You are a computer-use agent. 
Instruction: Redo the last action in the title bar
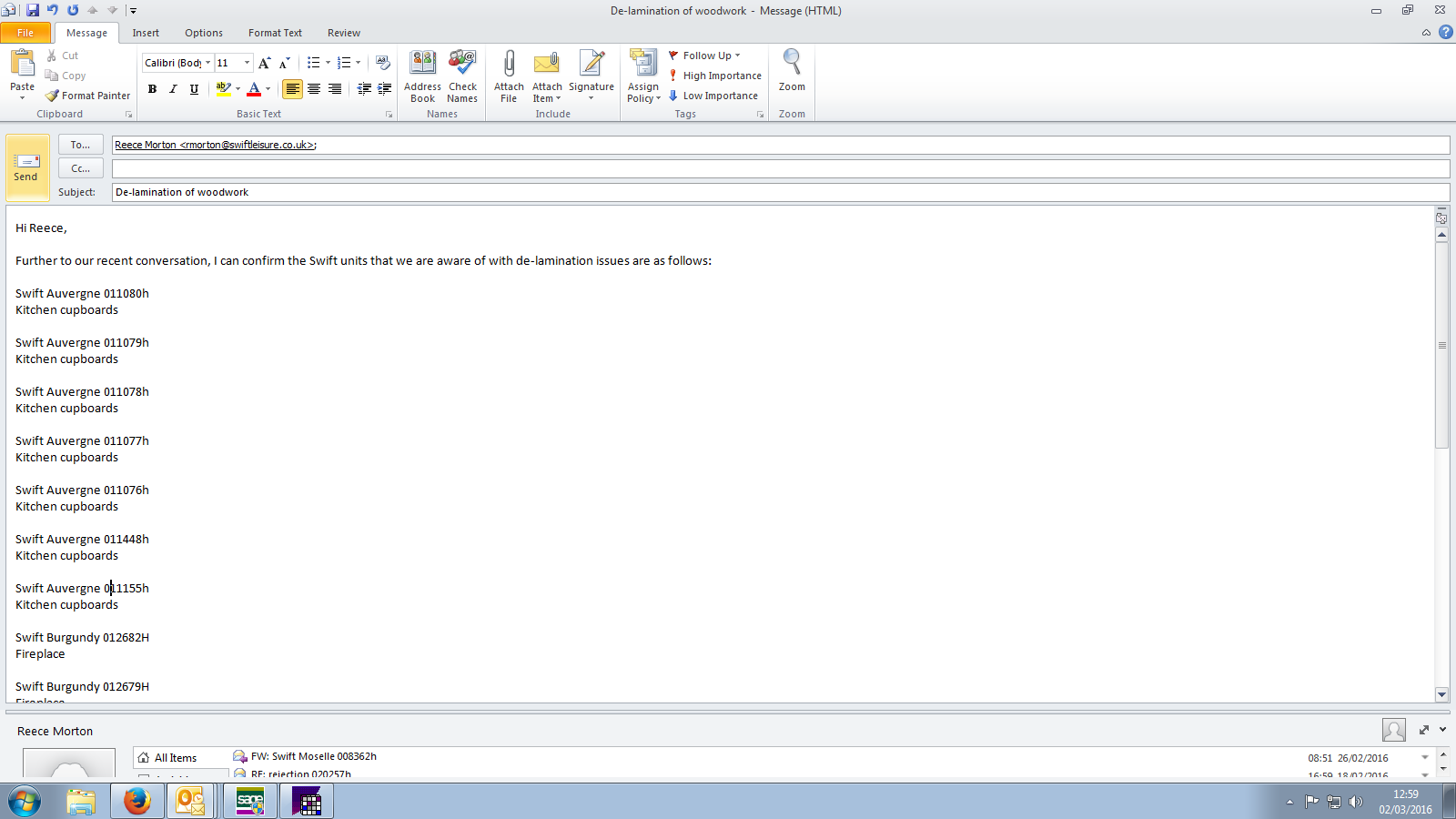(x=73, y=10)
